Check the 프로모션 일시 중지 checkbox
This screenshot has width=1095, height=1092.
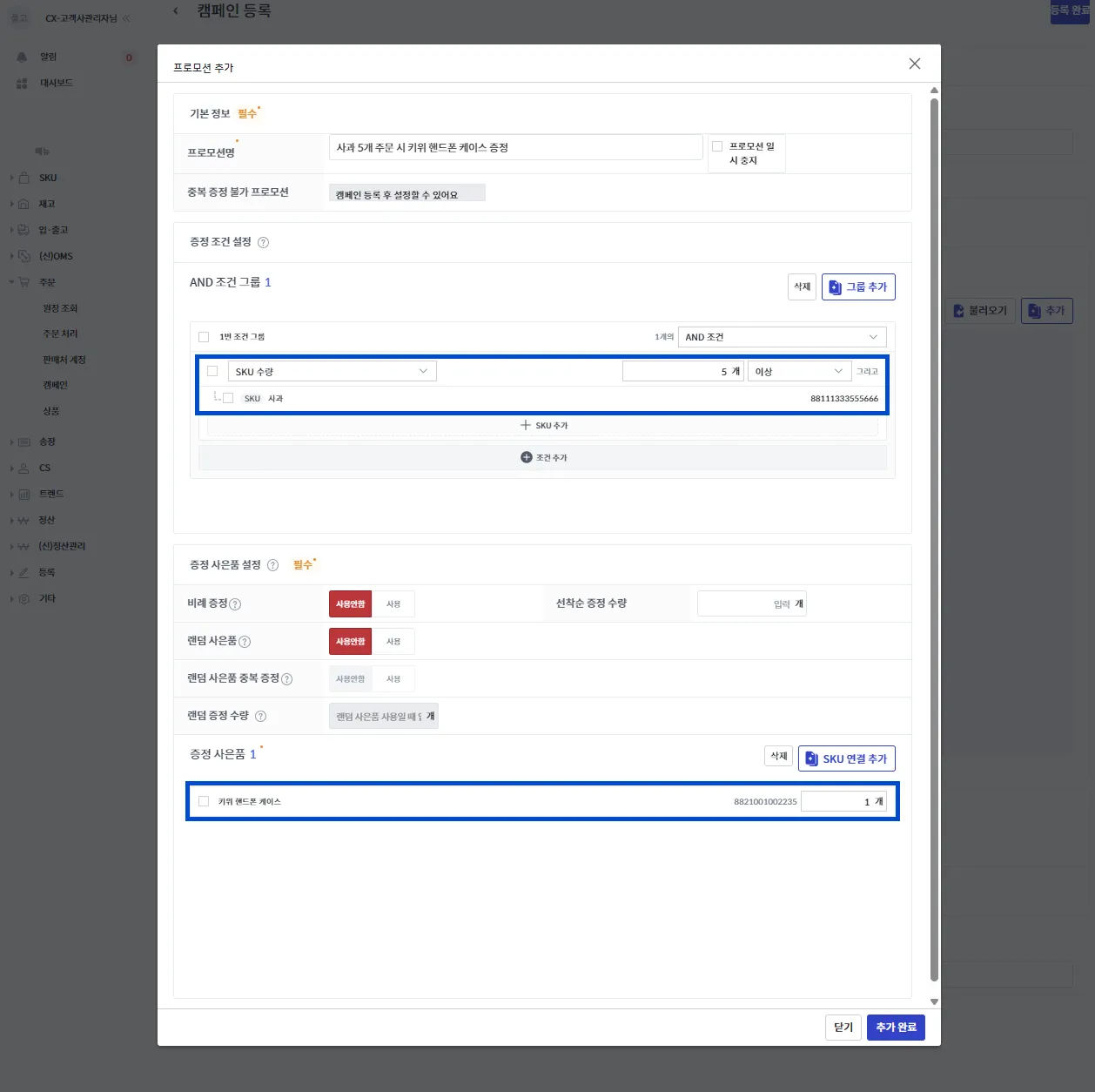pos(717,146)
